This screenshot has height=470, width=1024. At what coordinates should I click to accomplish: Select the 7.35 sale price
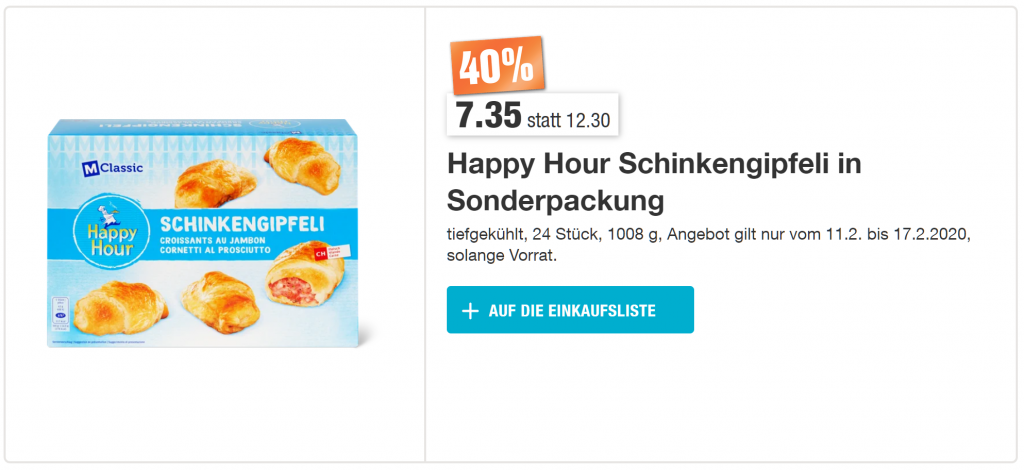[x=489, y=115]
